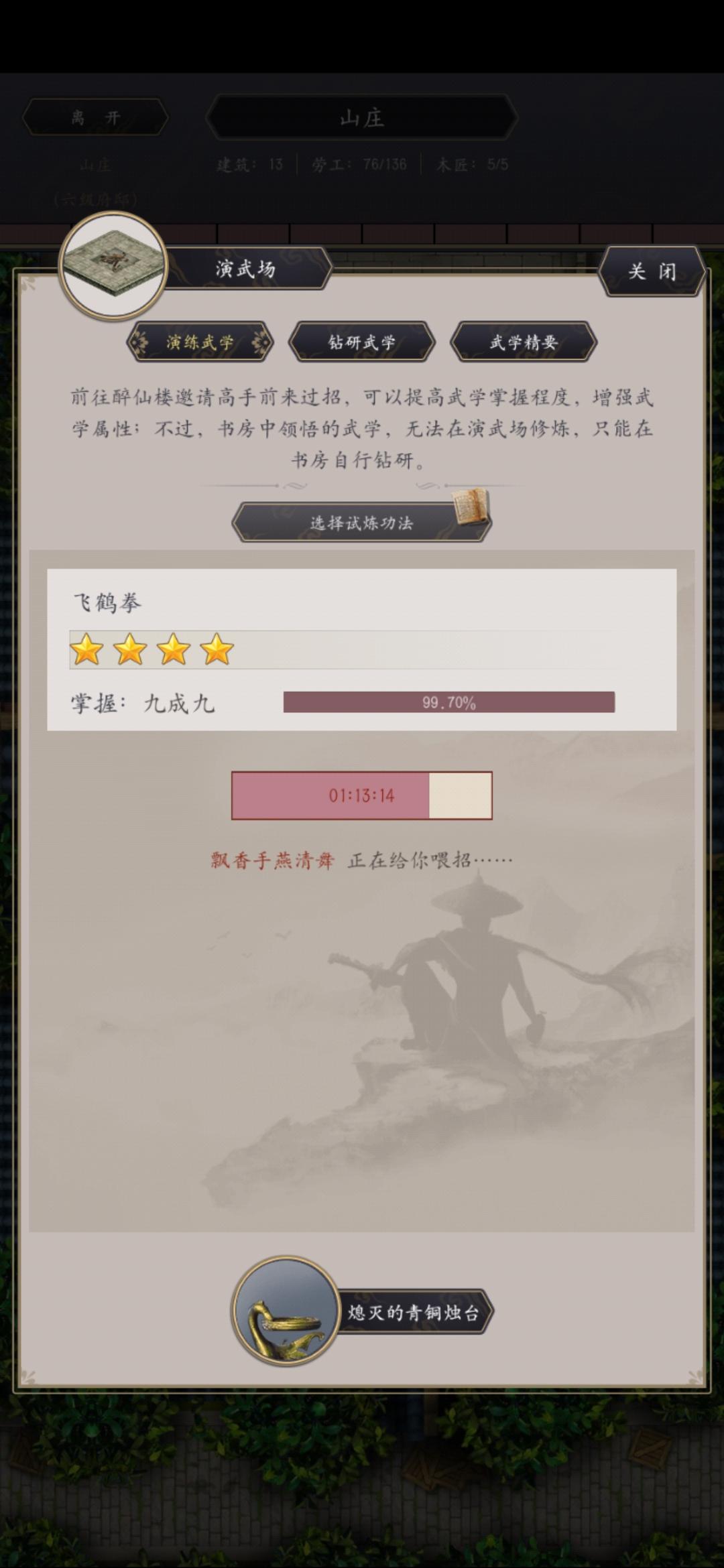Click the 演武场 panel title label

pyautogui.click(x=245, y=269)
